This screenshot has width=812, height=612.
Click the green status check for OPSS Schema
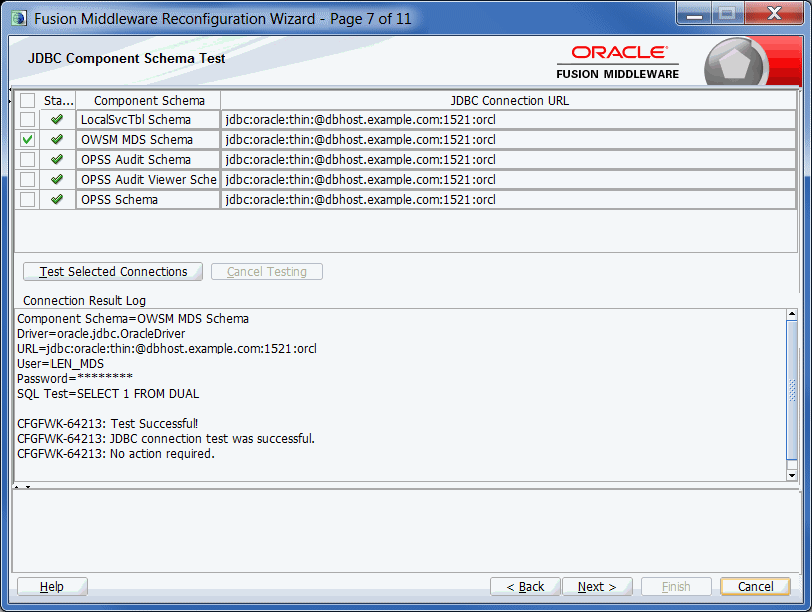pos(57,199)
